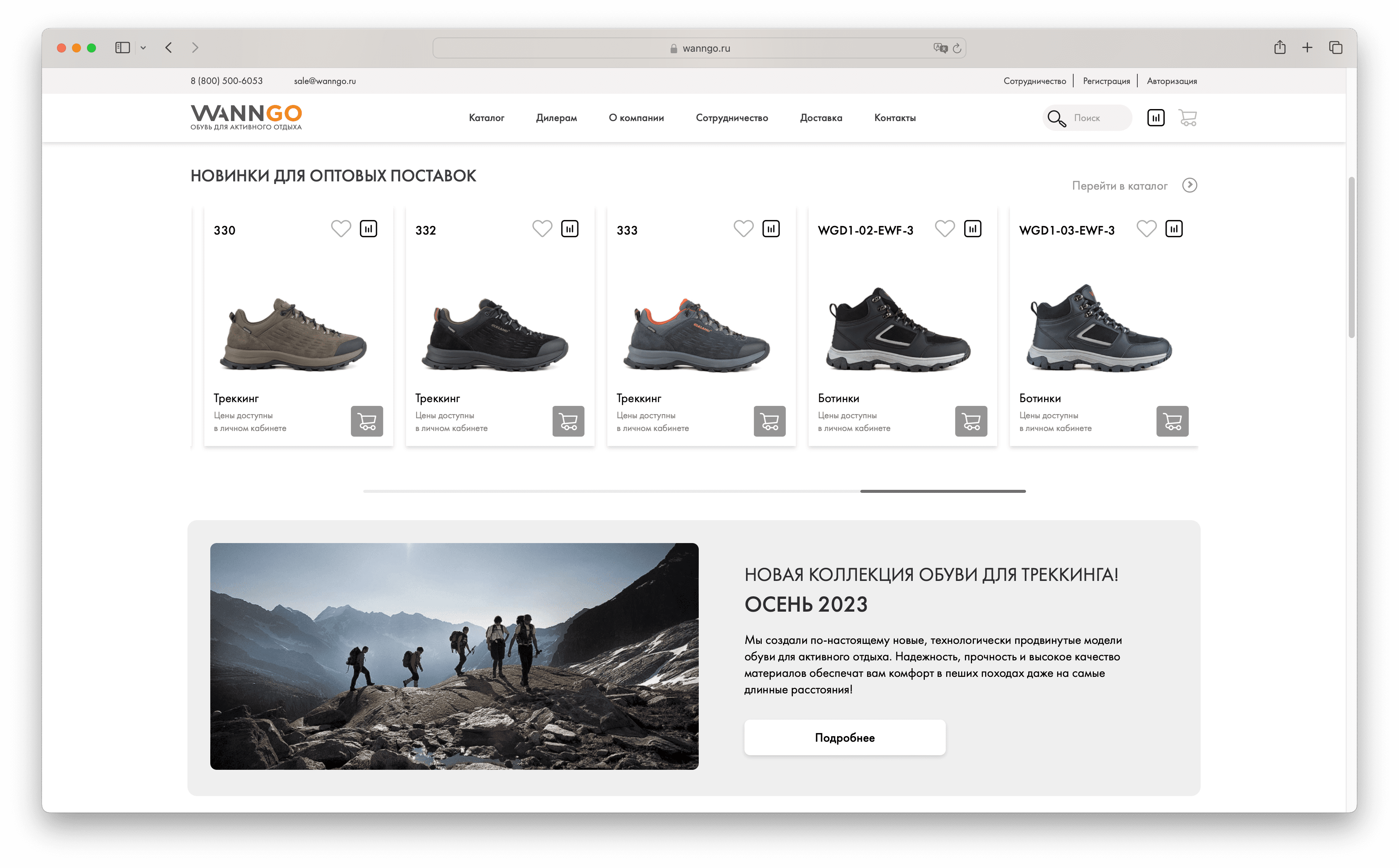Open the О компании page
This screenshot has width=1399, height=868.
[x=636, y=118]
